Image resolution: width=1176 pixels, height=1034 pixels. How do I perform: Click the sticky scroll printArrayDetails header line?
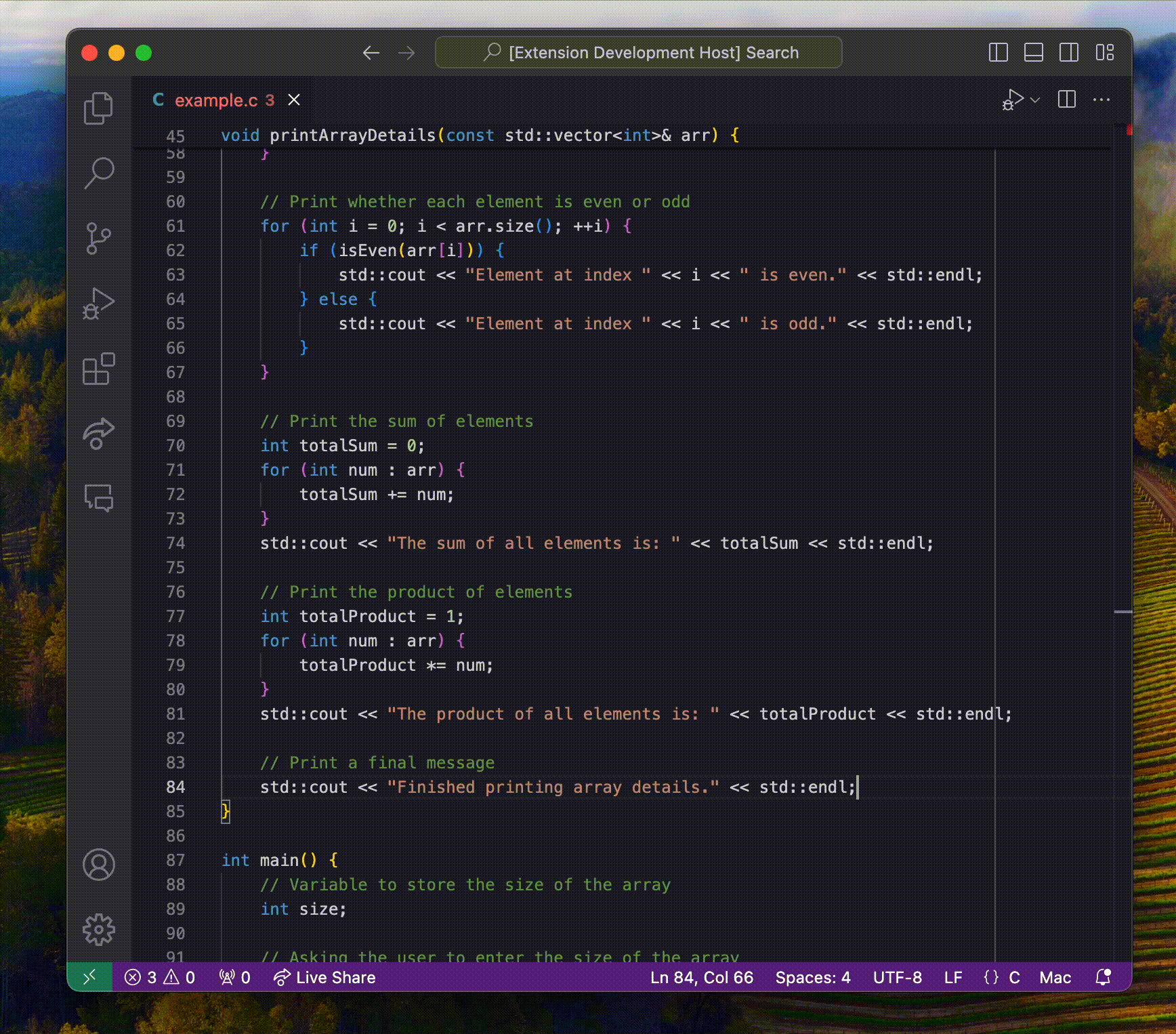pos(622,136)
